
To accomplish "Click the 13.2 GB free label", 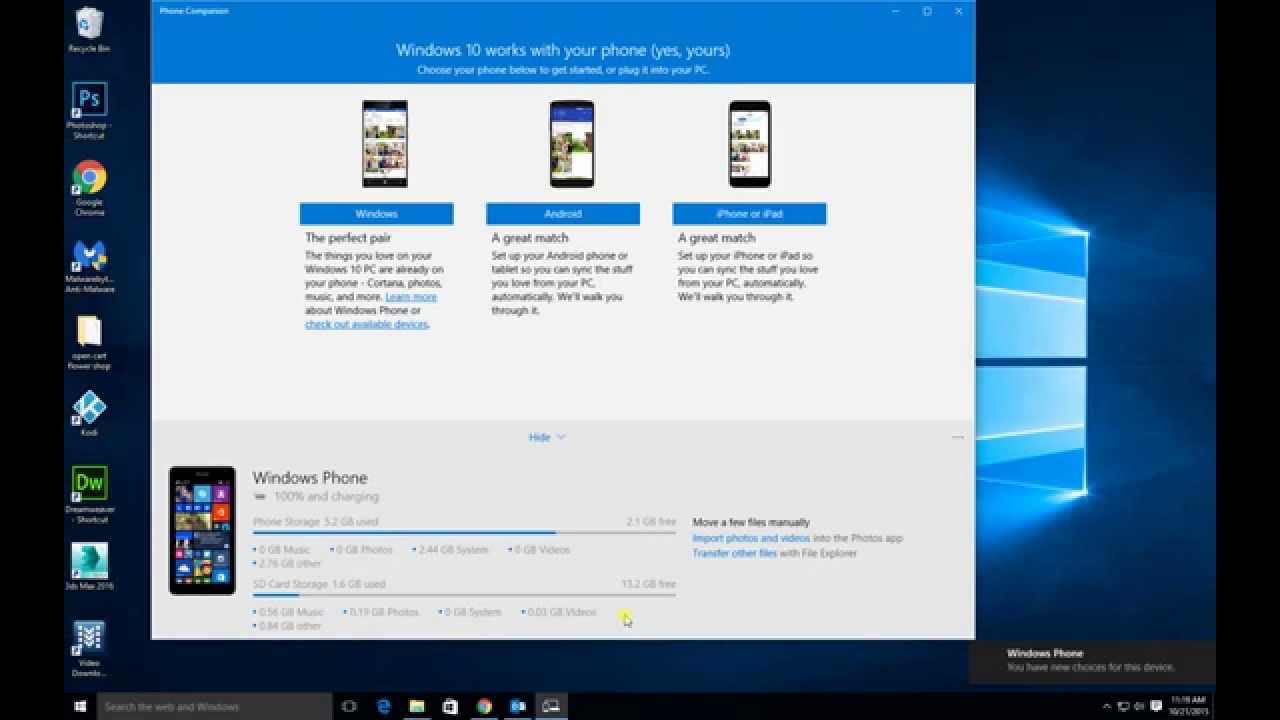I will [648, 584].
